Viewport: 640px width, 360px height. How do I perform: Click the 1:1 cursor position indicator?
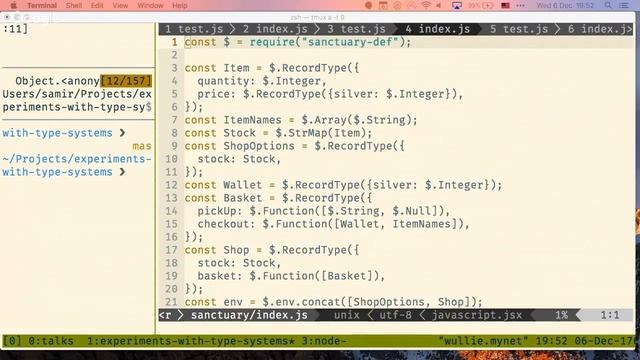[610, 315]
